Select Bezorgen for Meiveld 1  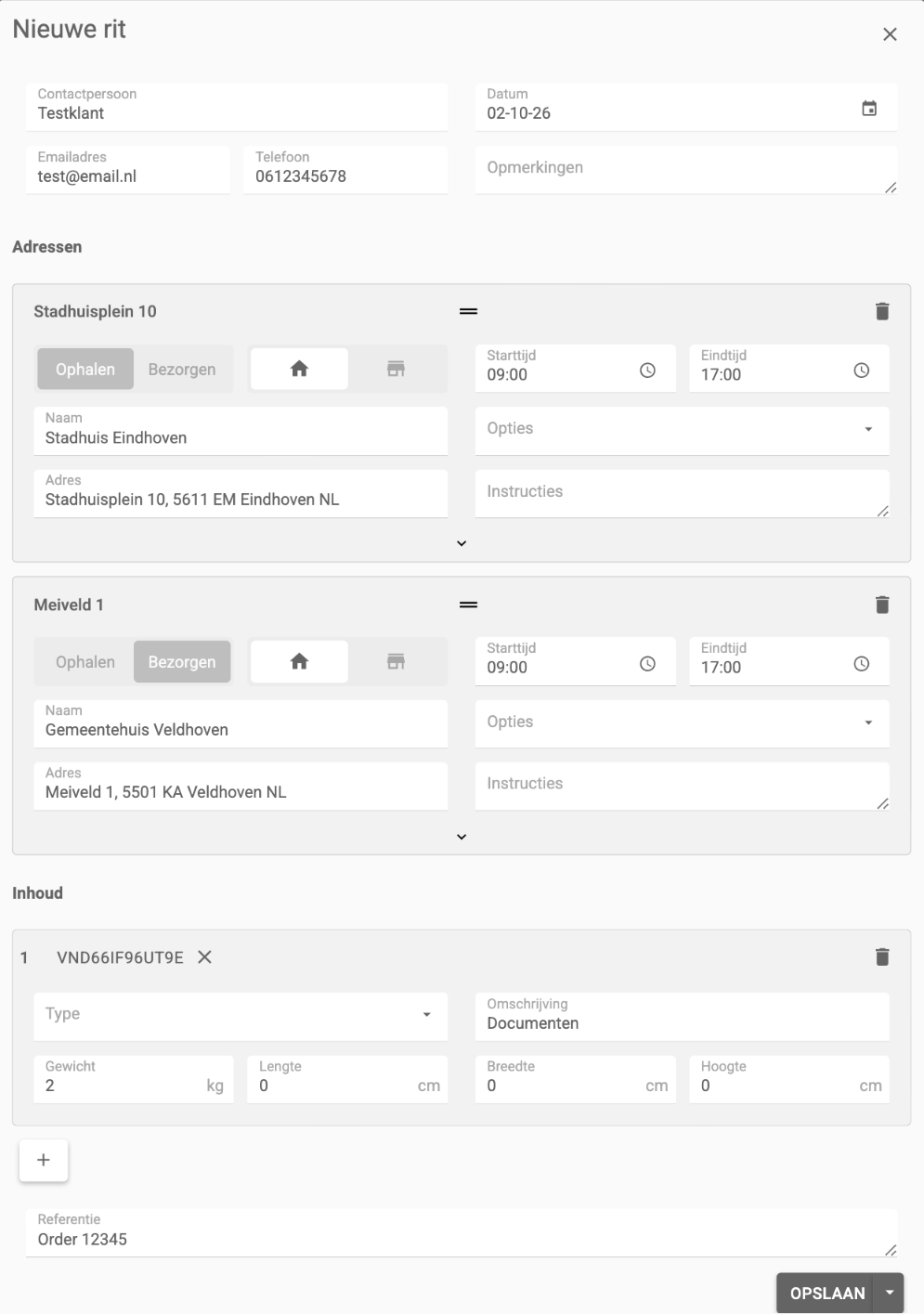(x=182, y=662)
